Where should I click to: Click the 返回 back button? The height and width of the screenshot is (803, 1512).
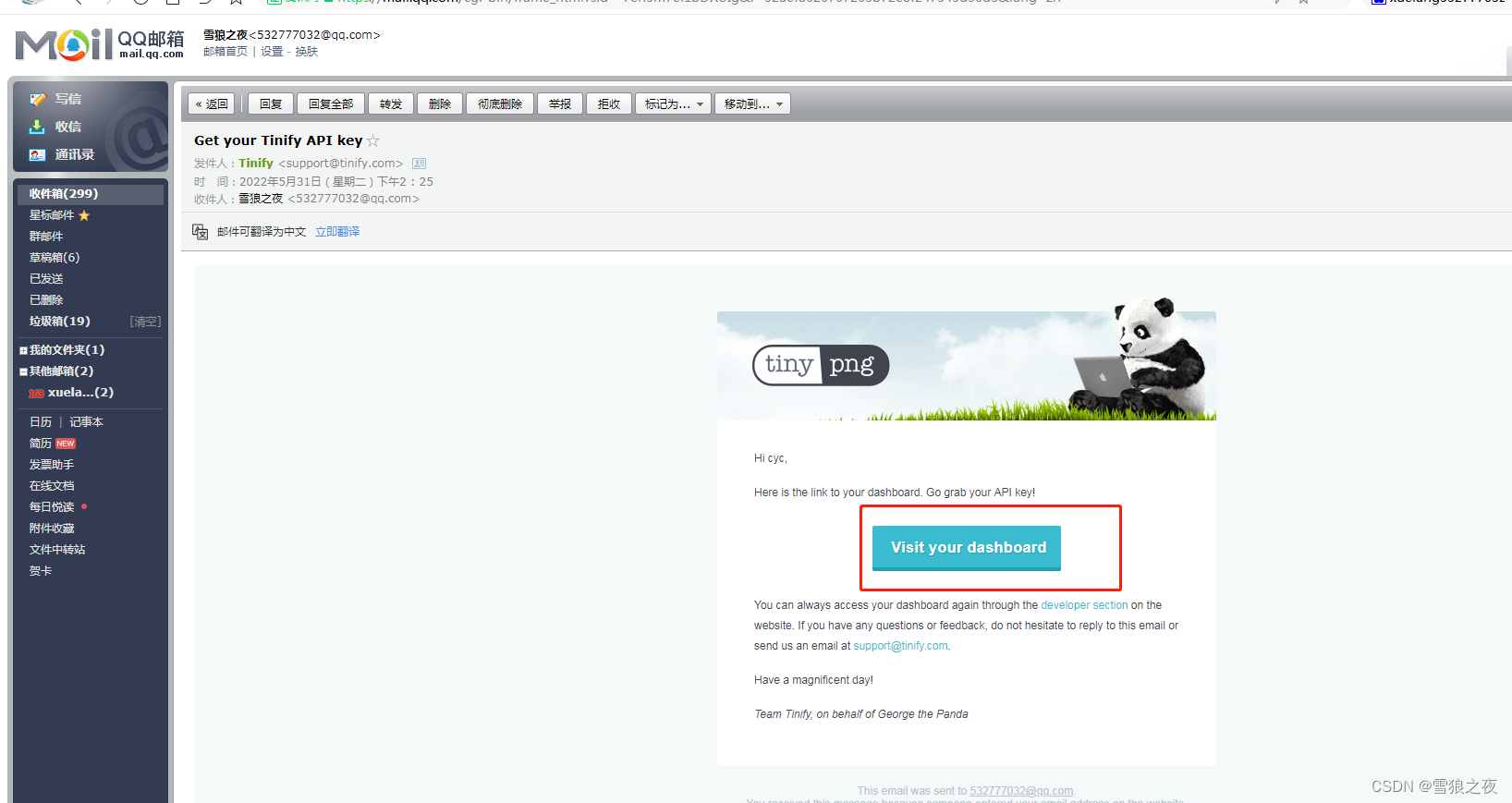(x=212, y=103)
